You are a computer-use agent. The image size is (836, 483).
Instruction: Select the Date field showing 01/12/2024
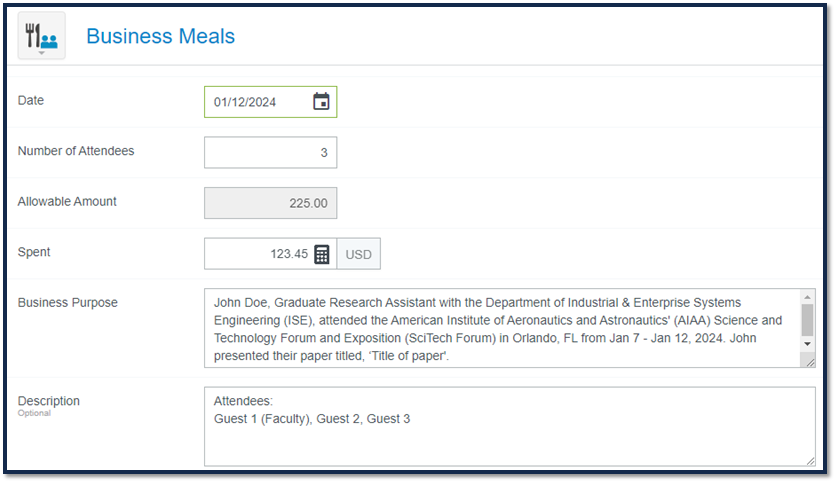(x=270, y=102)
